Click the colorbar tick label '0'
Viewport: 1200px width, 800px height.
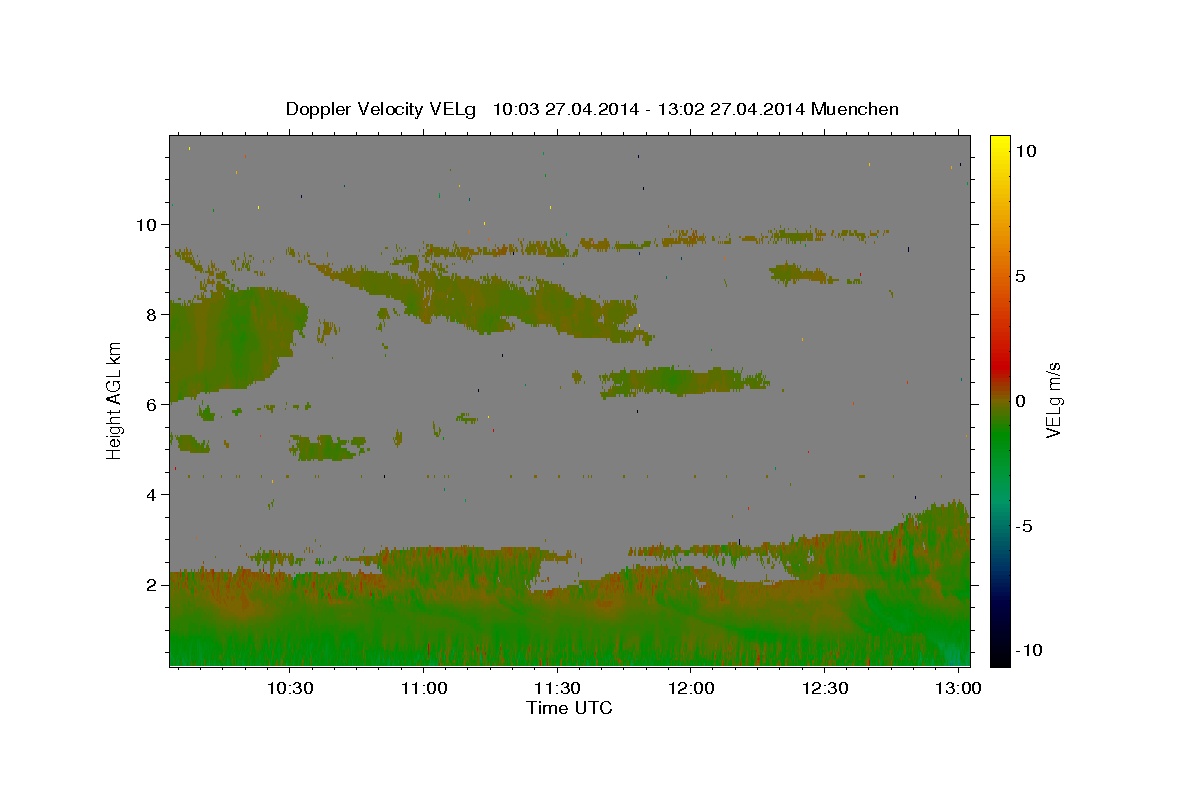pos(1021,401)
